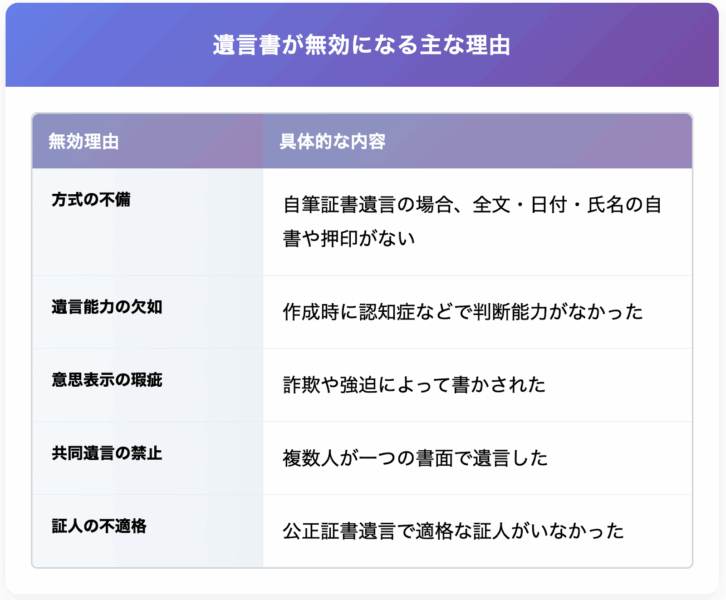Click the description 複数人が一つの書面で遺言した

(415, 458)
